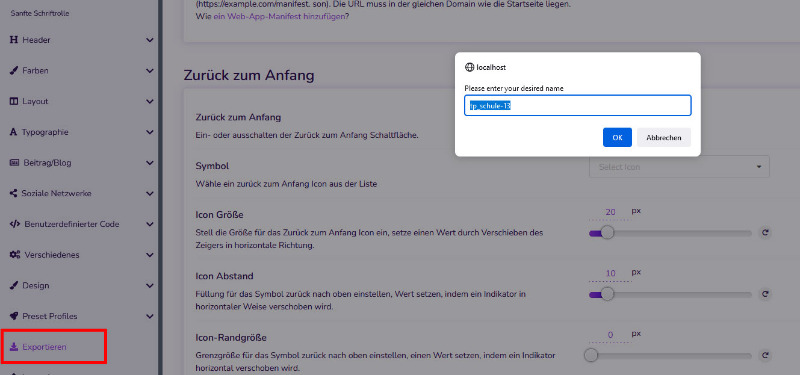Click the Icon Größe slider handle
This screenshot has height=375, width=800.
tap(607, 233)
